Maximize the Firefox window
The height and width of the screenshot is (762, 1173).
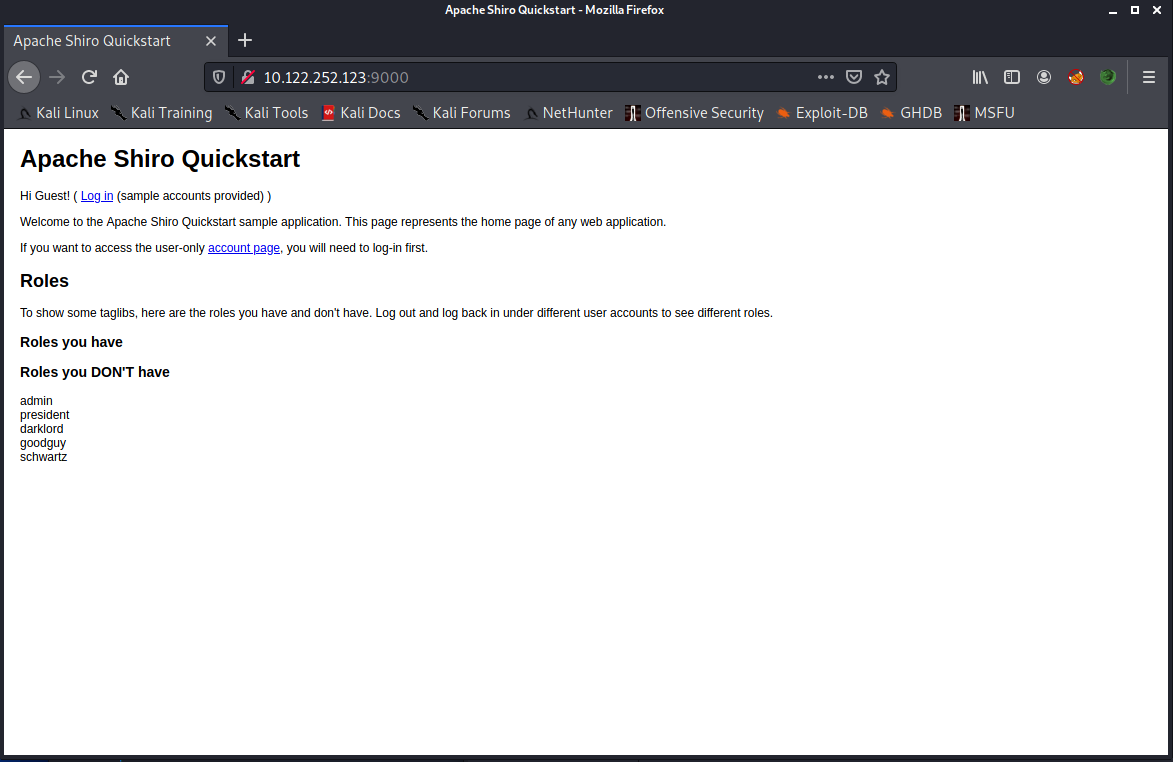point(1135,10)
